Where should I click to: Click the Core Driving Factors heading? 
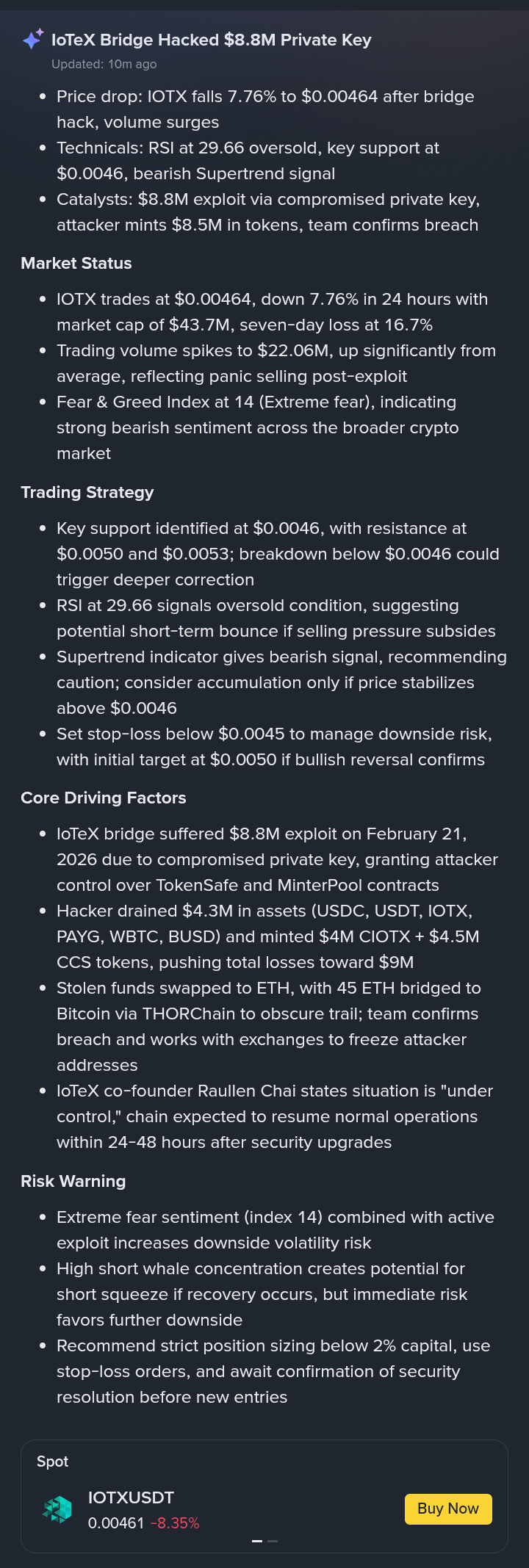[104, 798]
